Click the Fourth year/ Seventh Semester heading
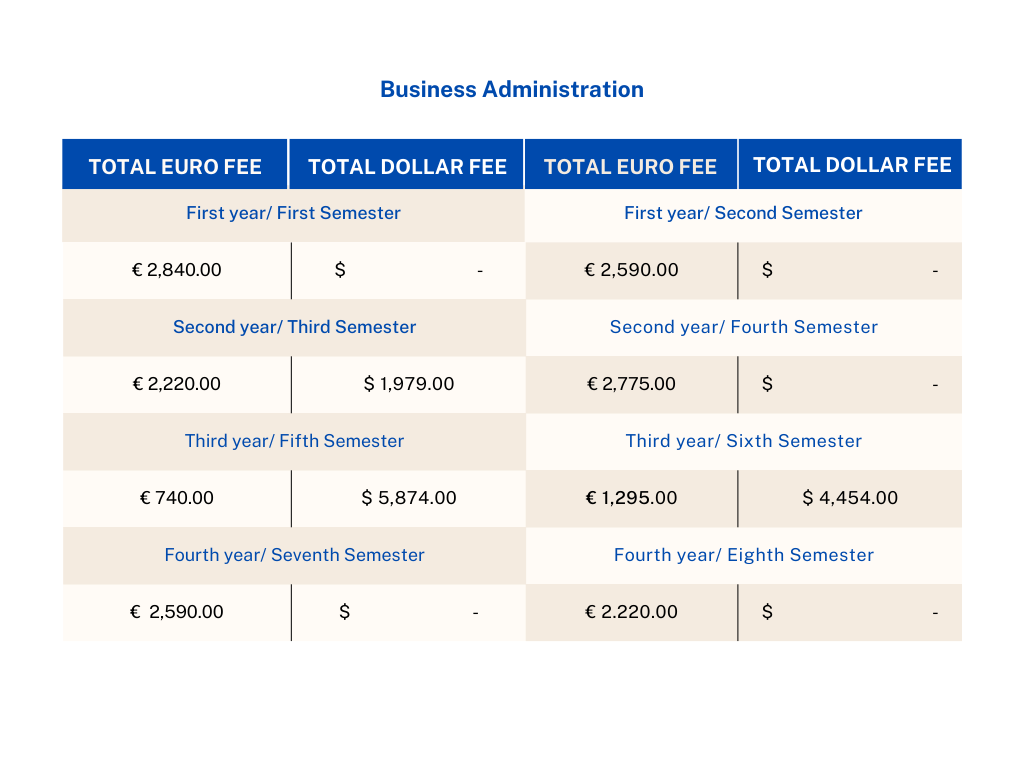This screenshot has height=768, width=1024. click(294, 555)
